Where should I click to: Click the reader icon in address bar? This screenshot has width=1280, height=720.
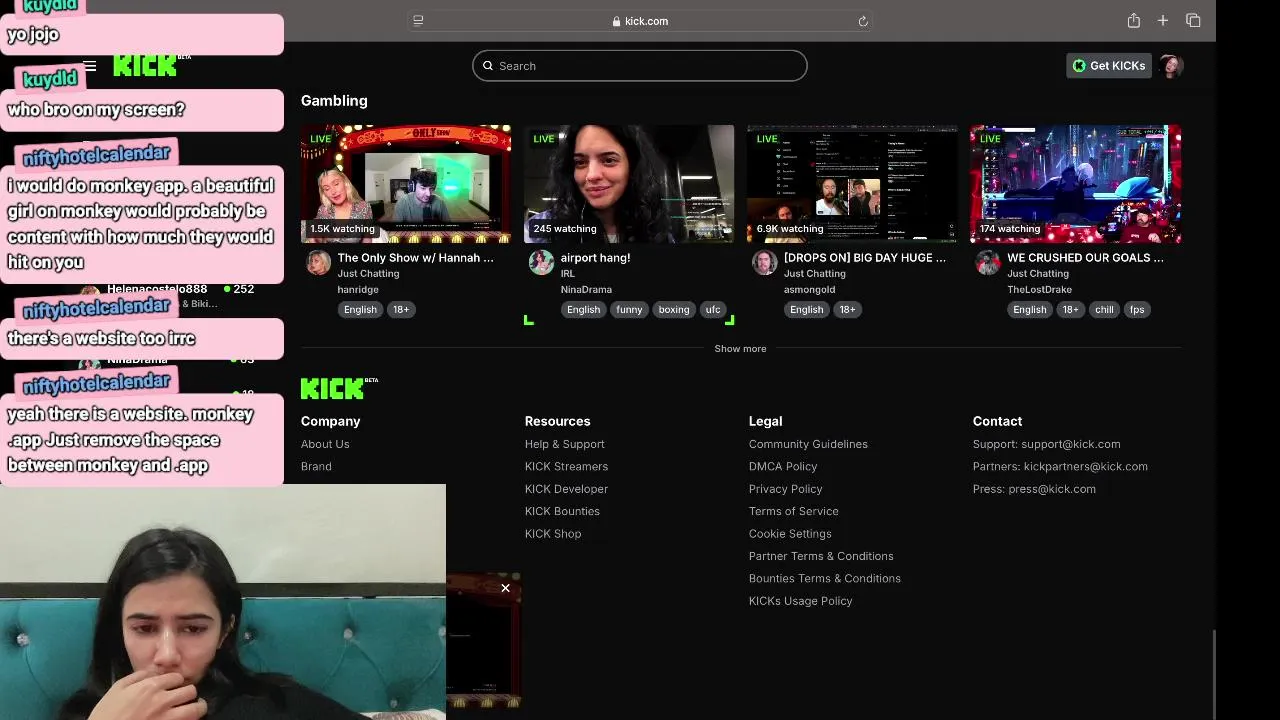(x=418, y=21)
